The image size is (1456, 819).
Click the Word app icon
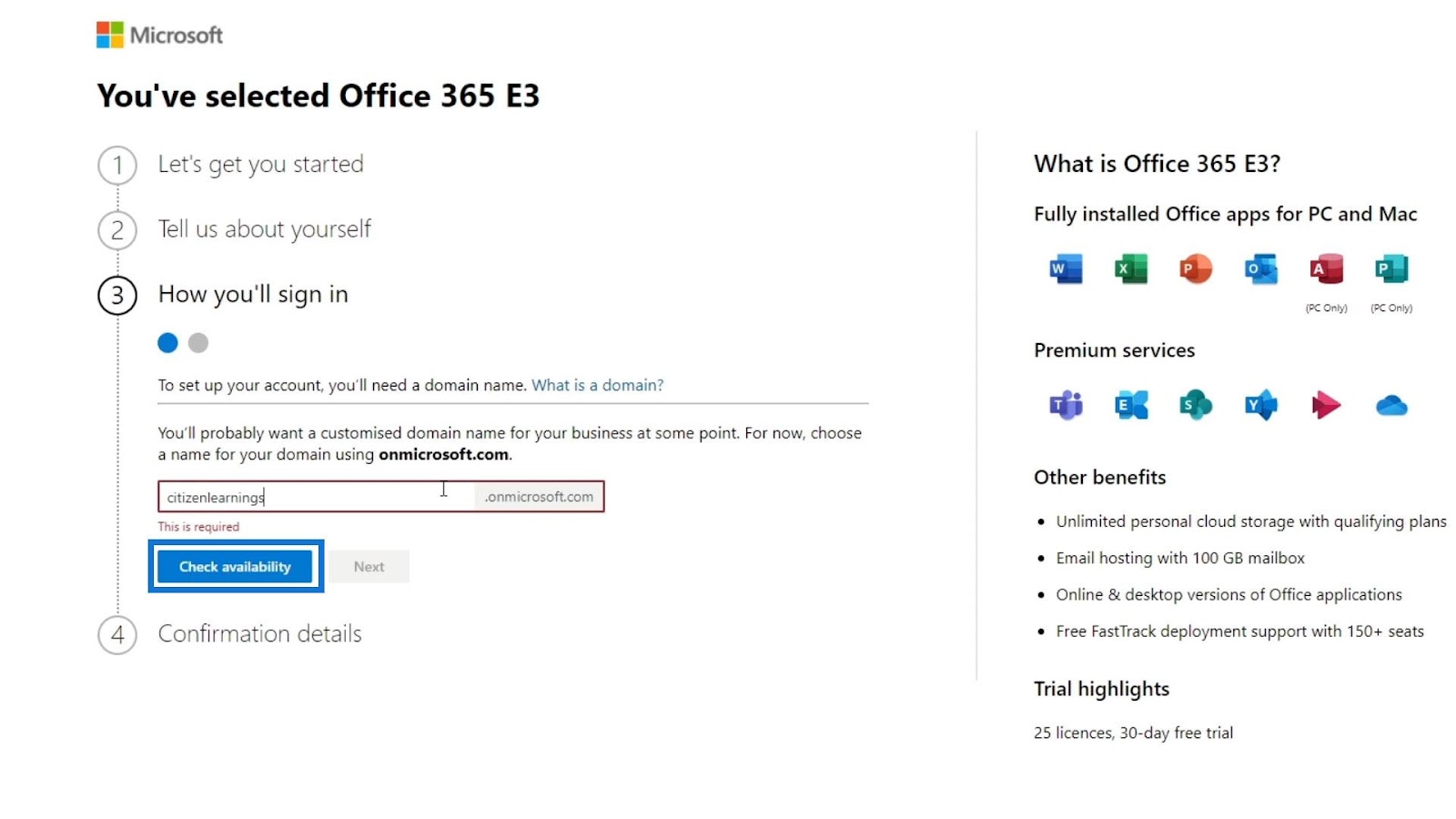[x=1066, y=269]
